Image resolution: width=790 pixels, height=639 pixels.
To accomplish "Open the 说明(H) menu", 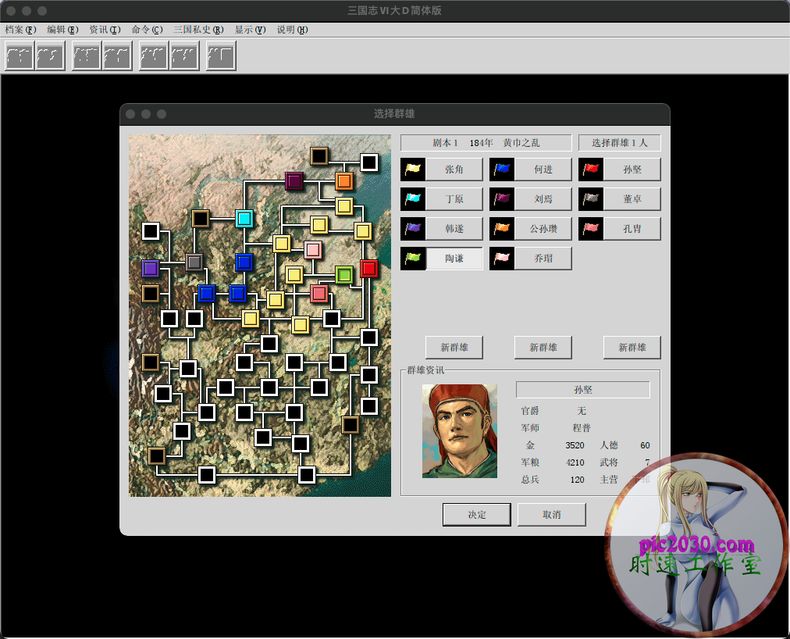I will [292, 30].
